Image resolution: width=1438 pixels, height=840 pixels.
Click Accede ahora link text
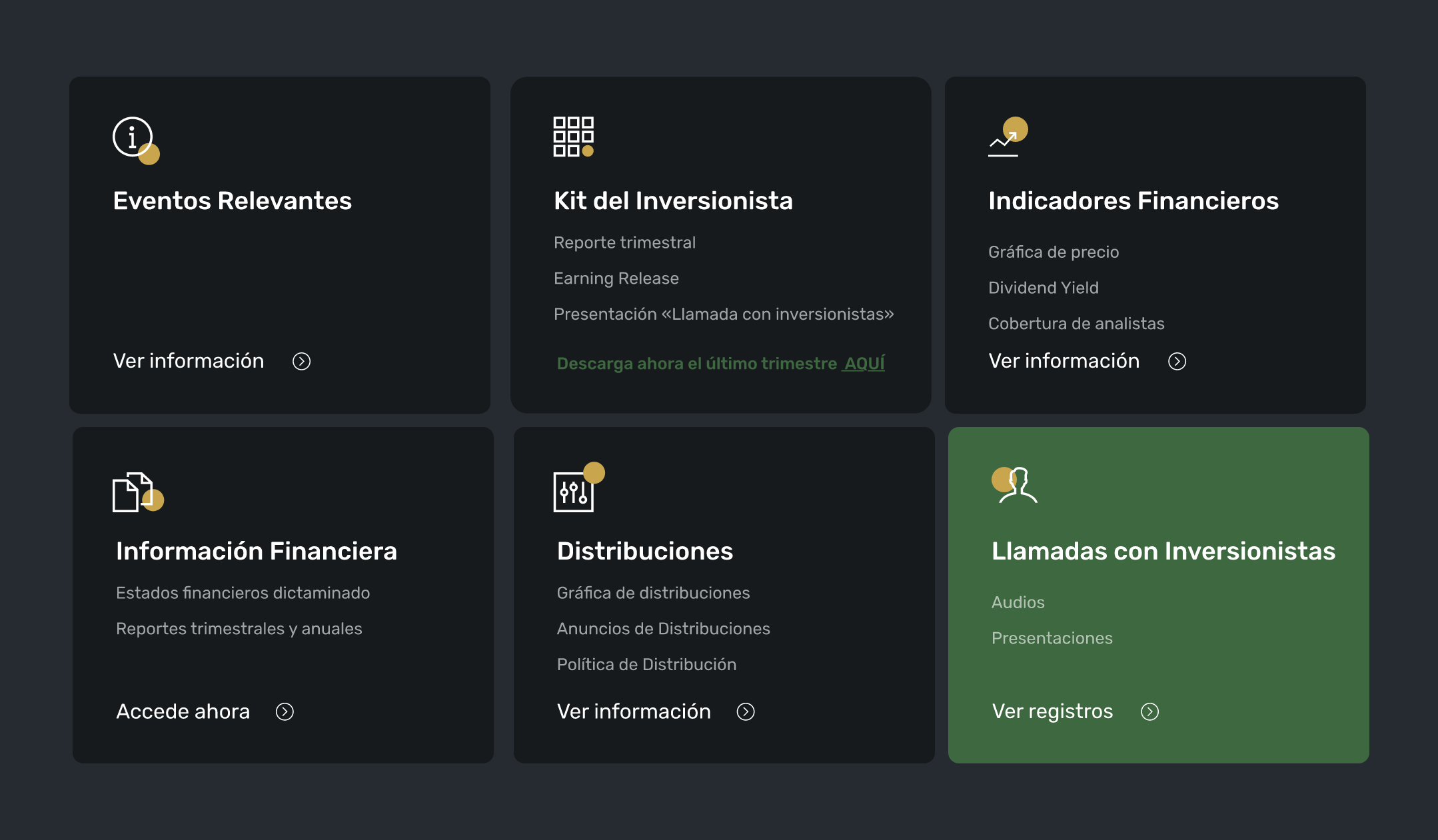tap(183, 711)
